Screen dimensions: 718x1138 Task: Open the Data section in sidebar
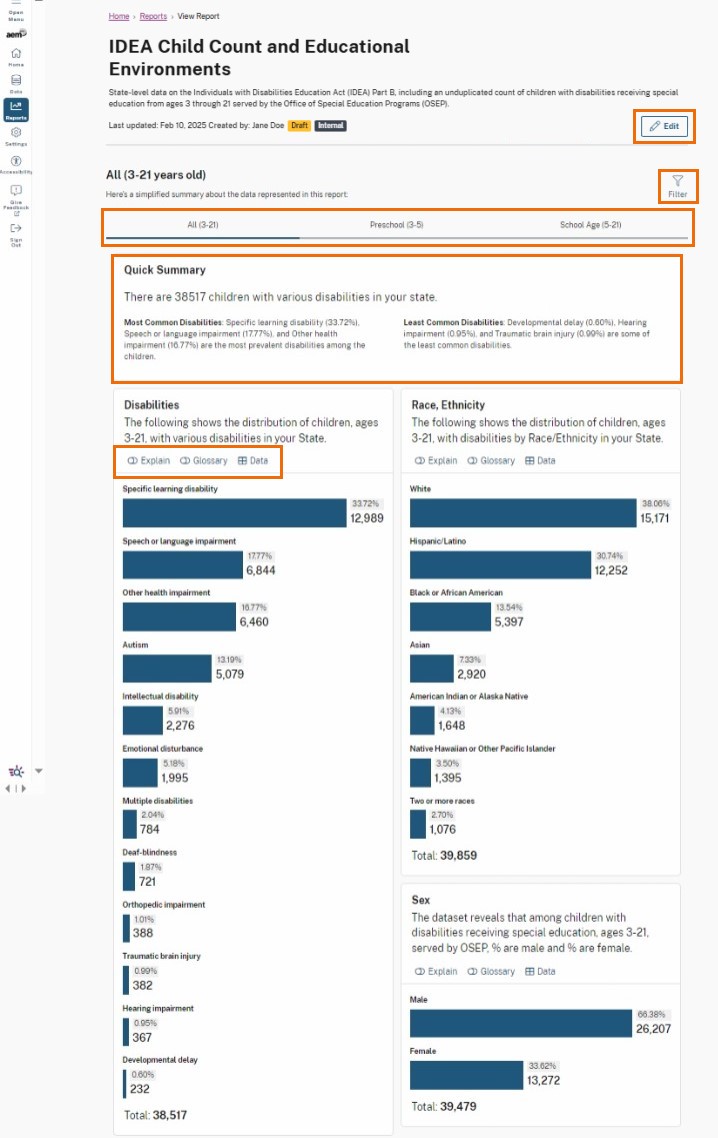point(16,80)
